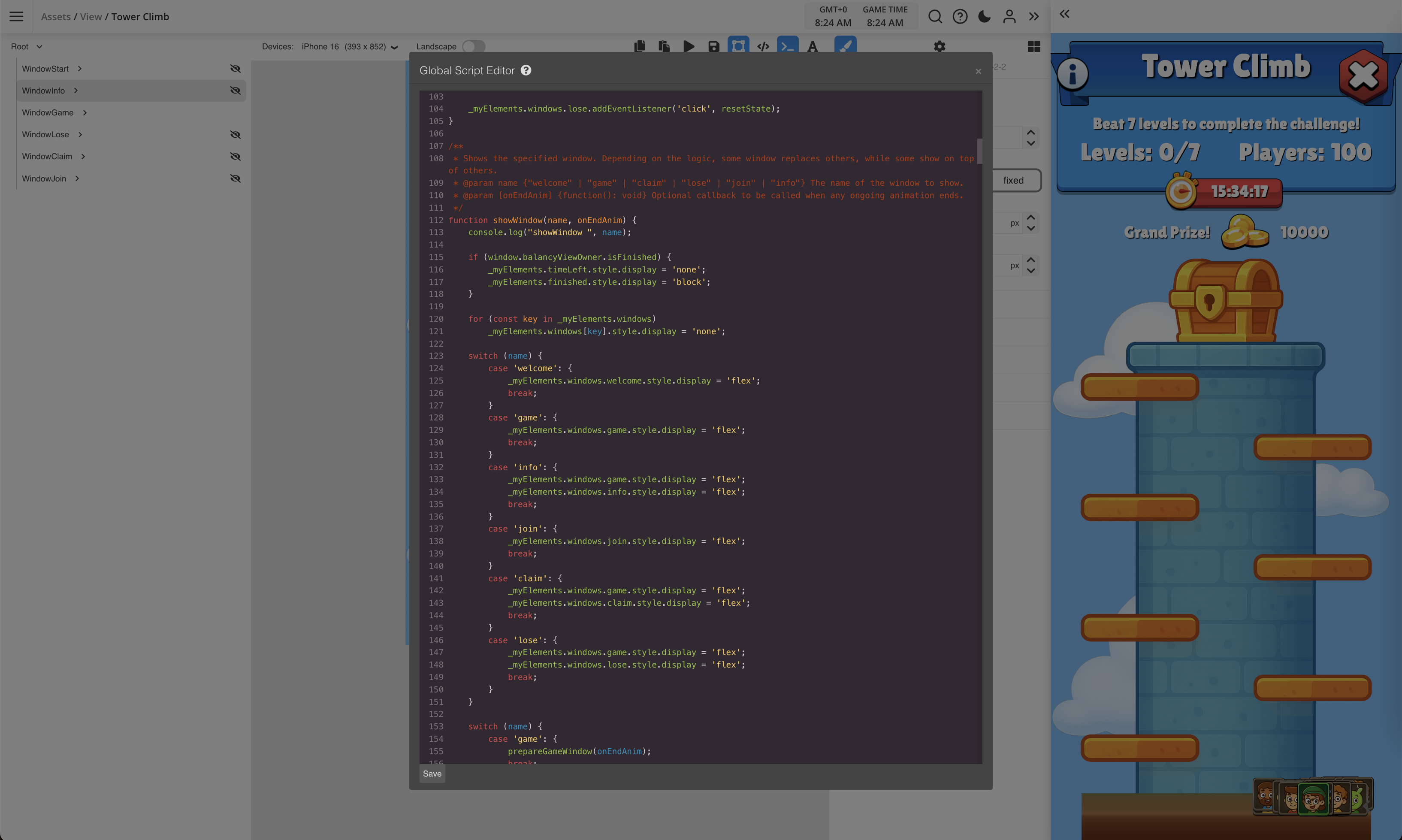Open the HTML code view icon
The height and width of the screenshot is (840, 1402).
coord(762,46)
